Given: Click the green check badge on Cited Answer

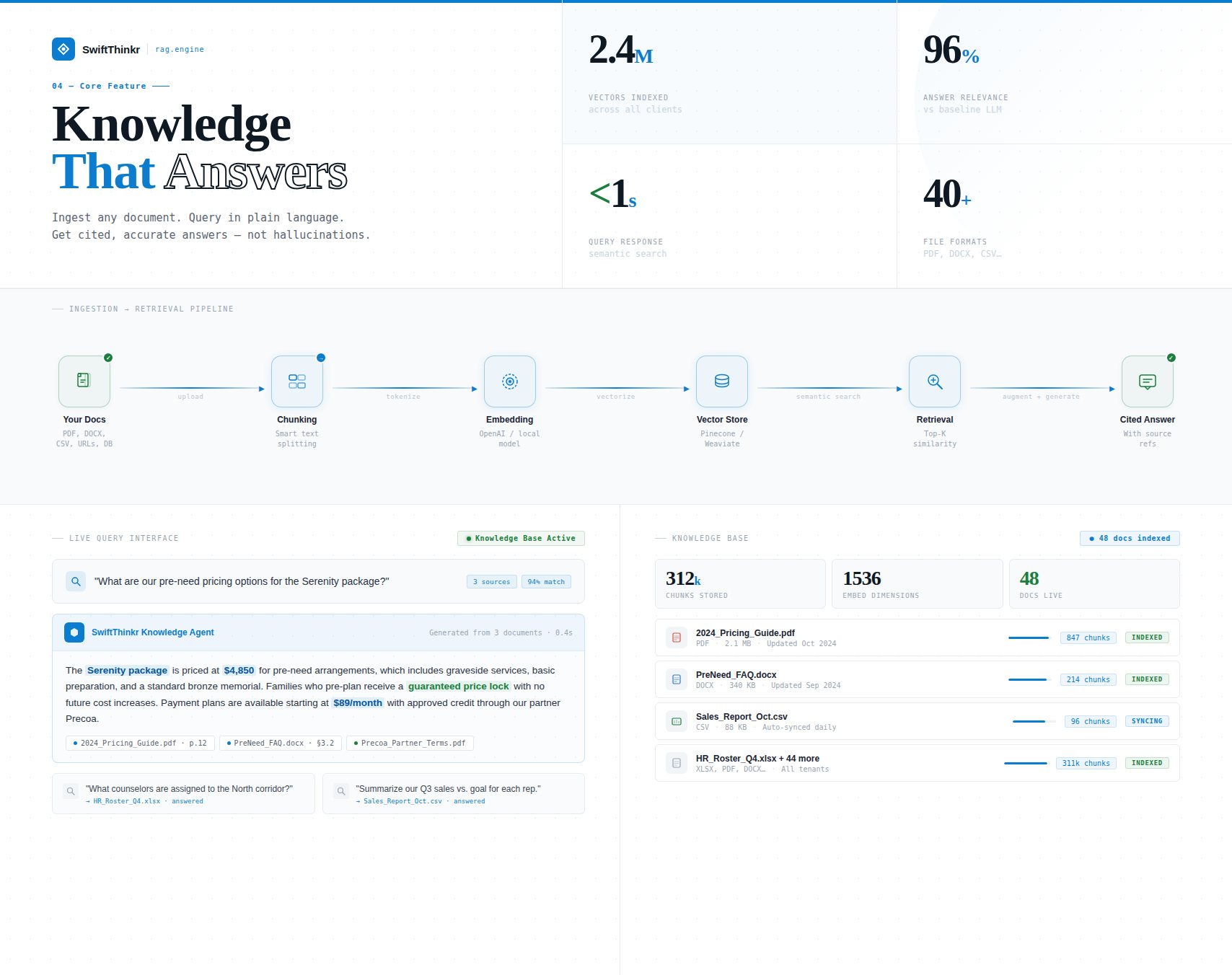Looking at the screenshot, I should click(x=1171, y=358).
